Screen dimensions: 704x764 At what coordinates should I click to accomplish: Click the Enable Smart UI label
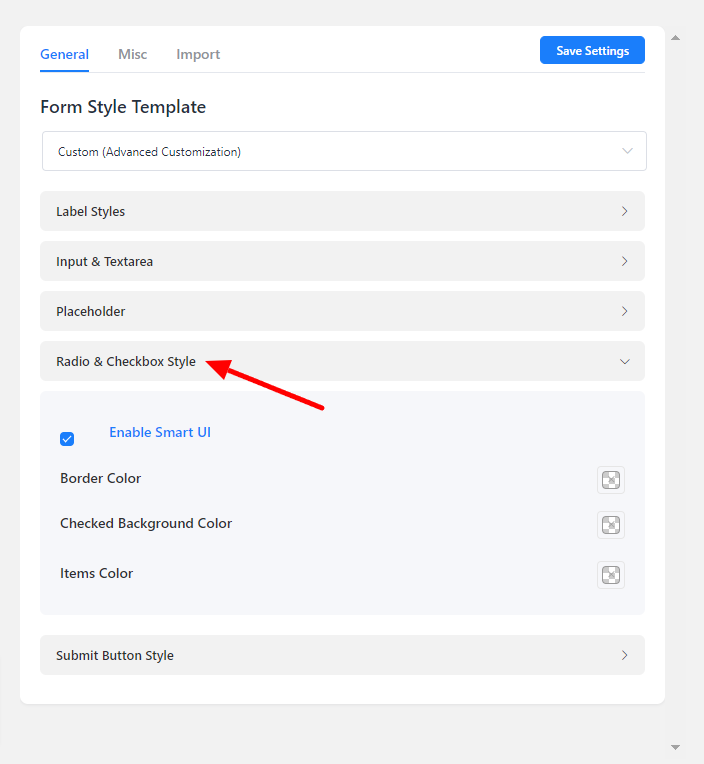click(x=160, y=433)
